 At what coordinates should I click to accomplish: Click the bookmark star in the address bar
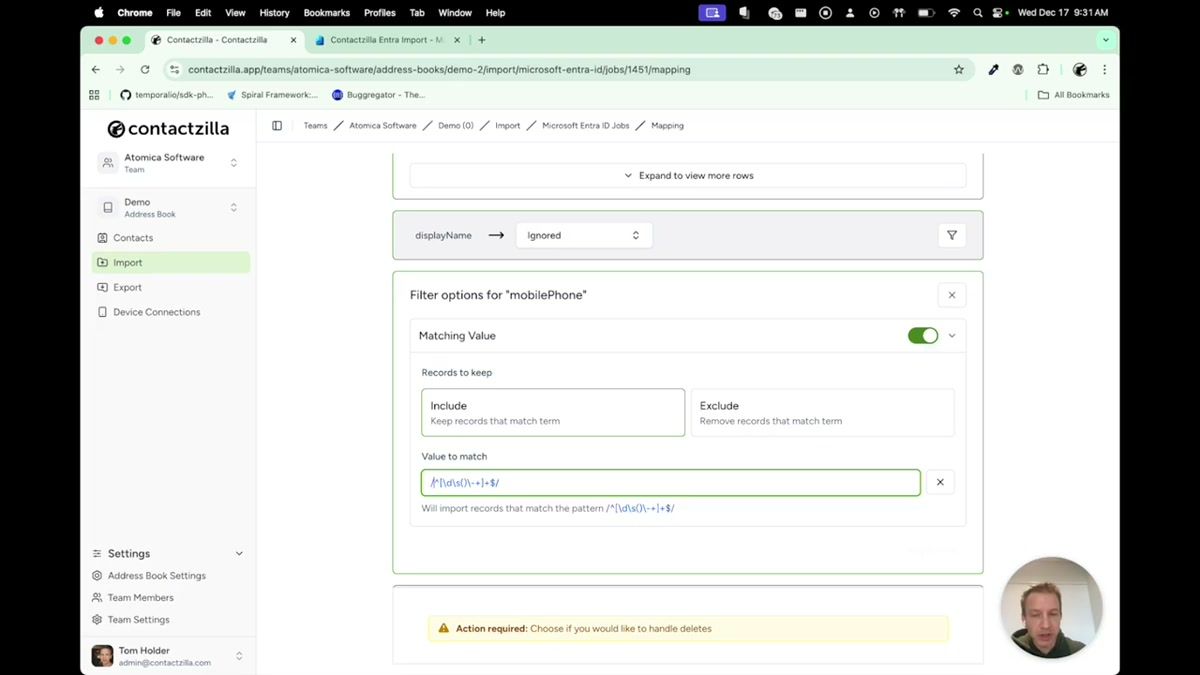click(x=958, y=69)
